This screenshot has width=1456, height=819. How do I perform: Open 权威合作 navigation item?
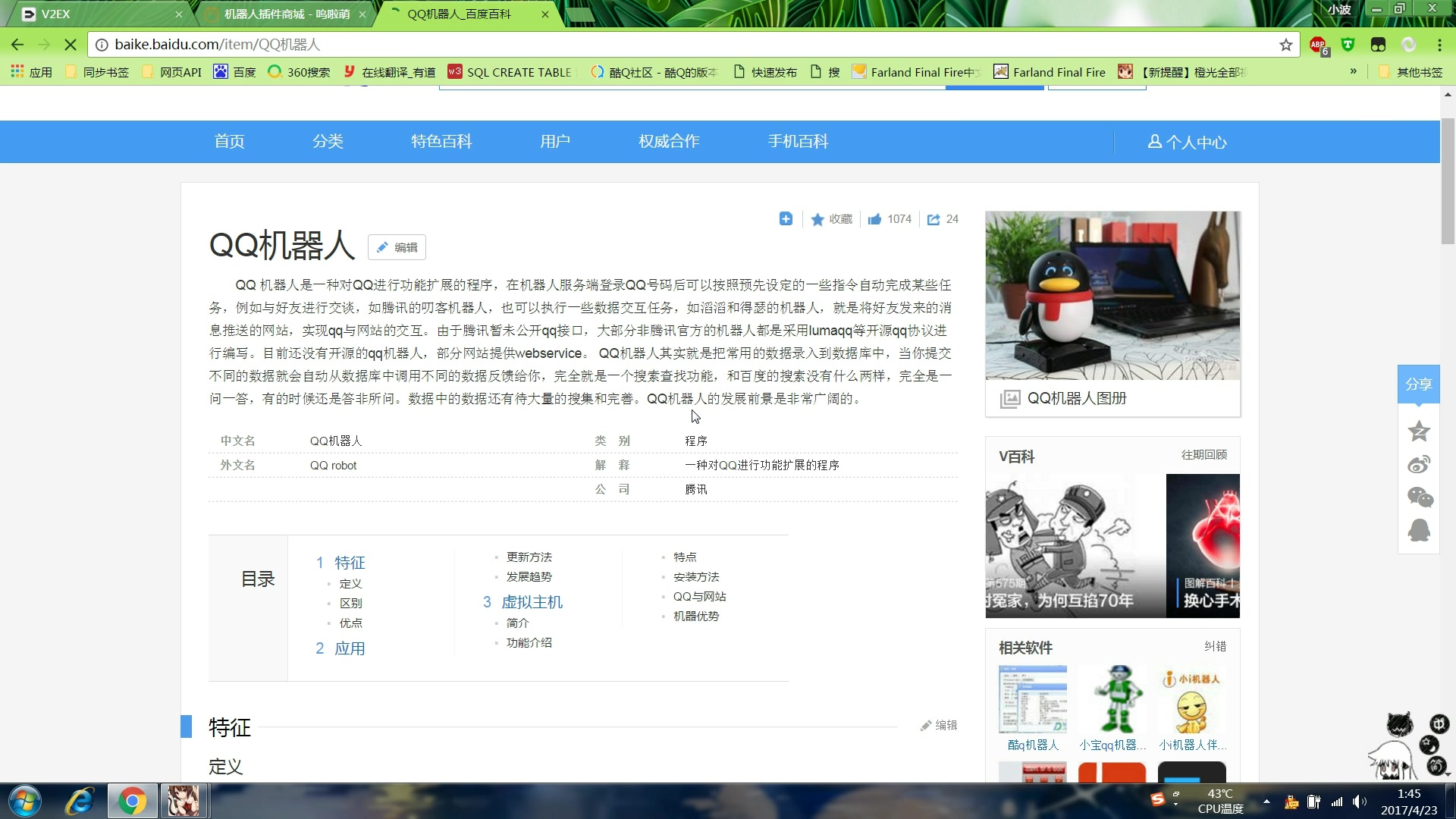[669, 142]
